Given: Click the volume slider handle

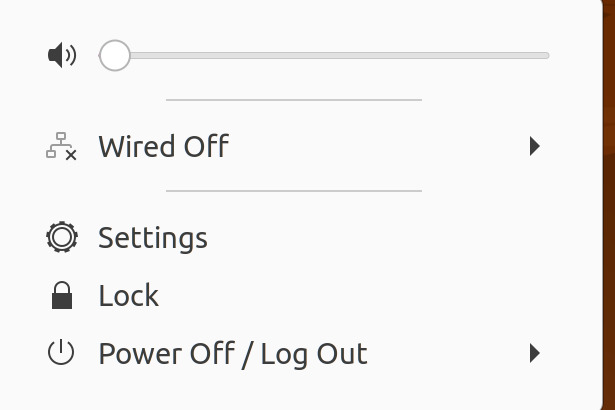Looking at the screenshot, I should tap(115, 56).
